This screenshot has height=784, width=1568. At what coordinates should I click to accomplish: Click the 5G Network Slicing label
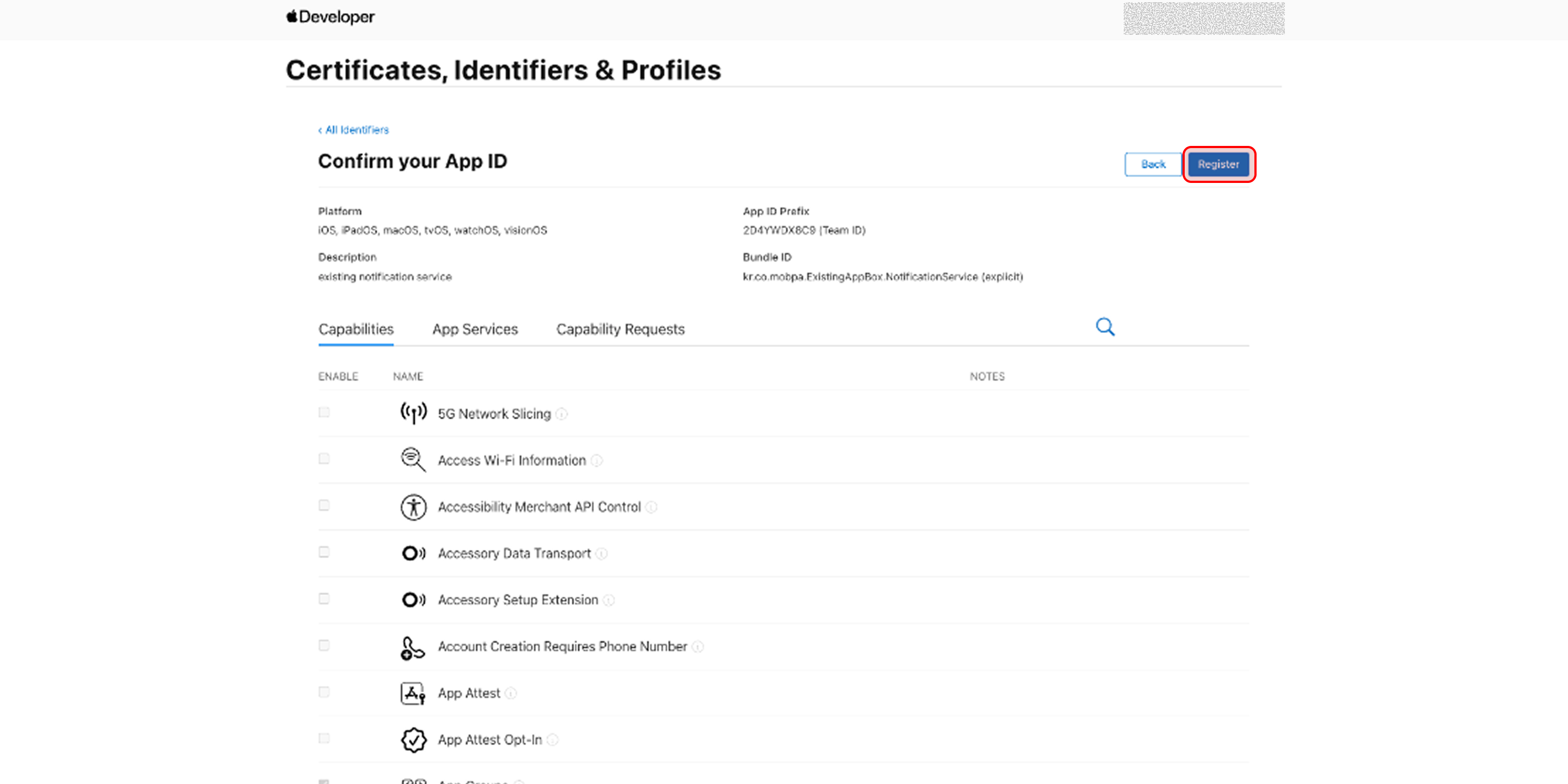pos(494,414)
